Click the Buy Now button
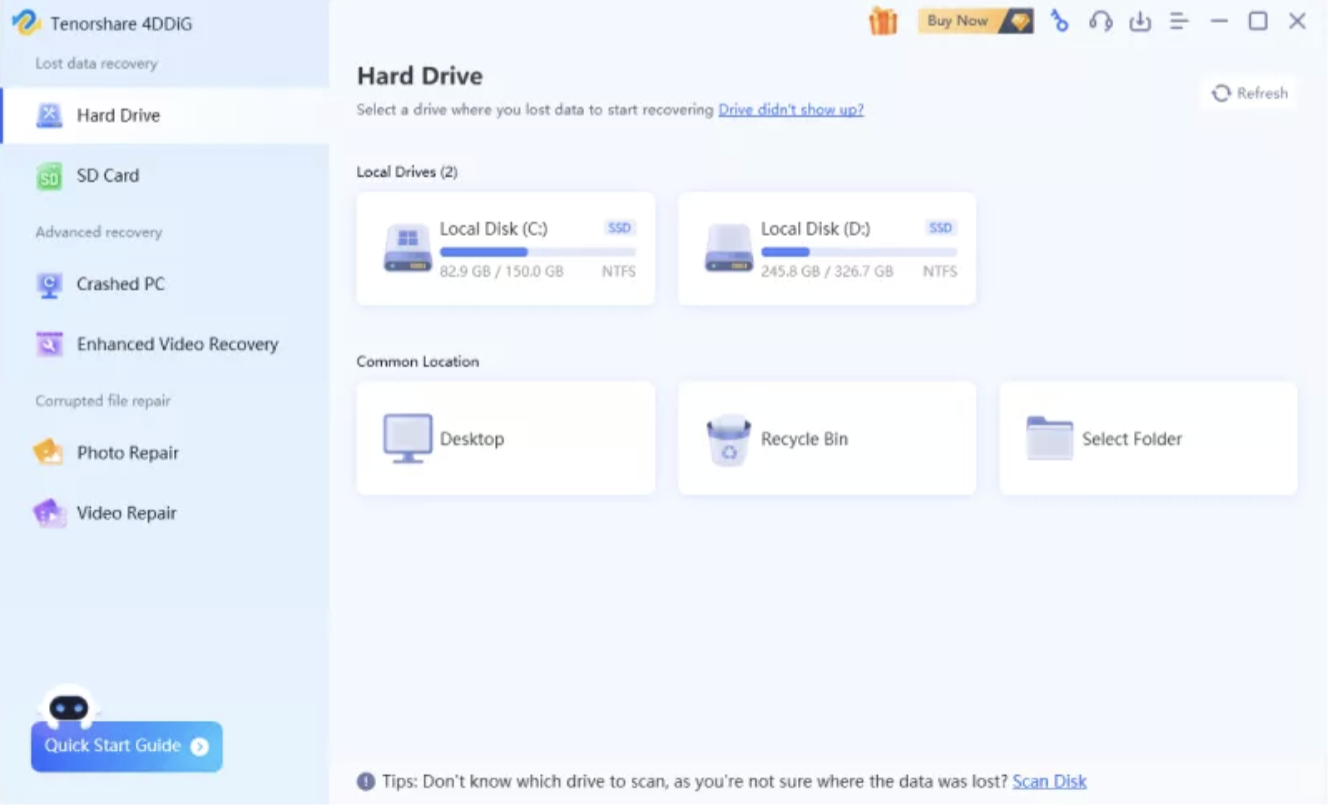This screenshot has height=810, width=1330. pos(974,21)
